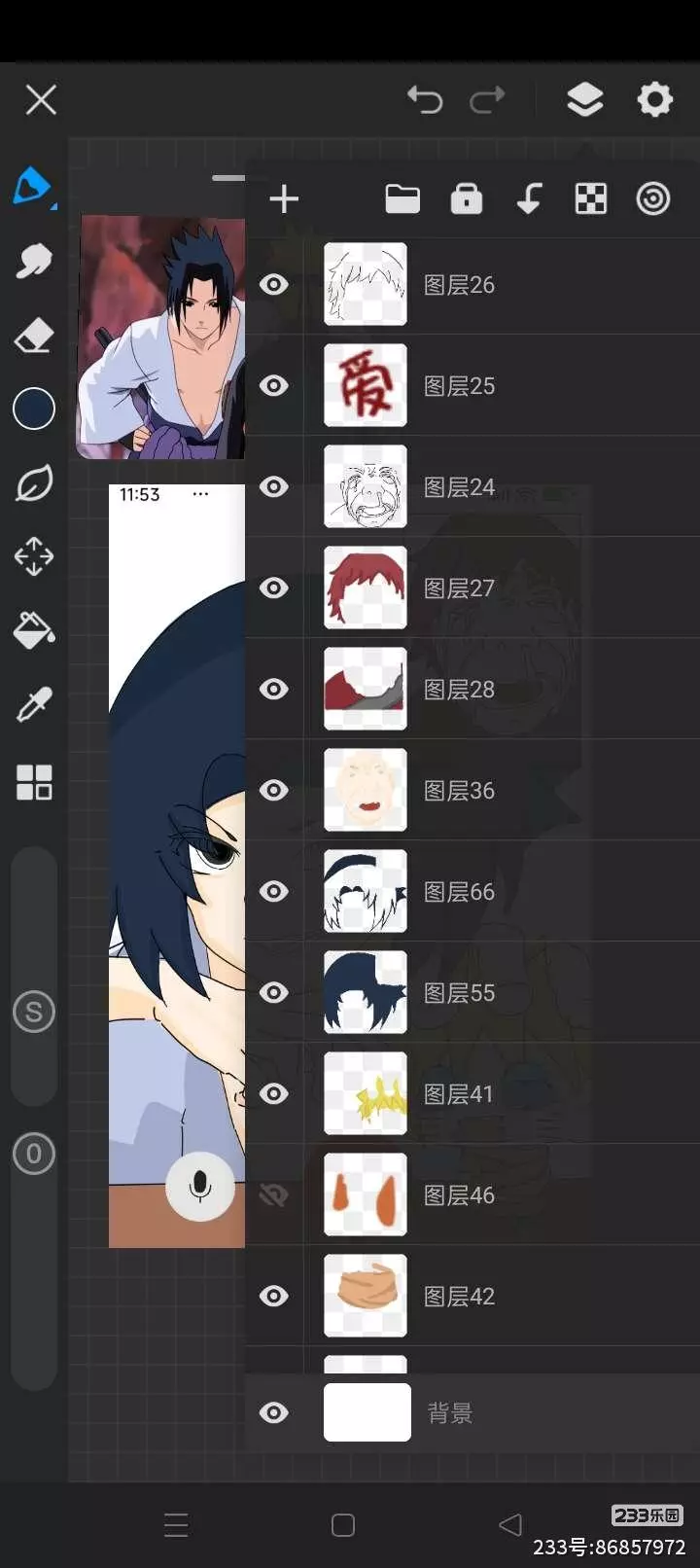The height and width of the screenshot is (1568, 700).
Task: Open the layer folder group icon
Action: pyautogui.click(x=402, y=198)
